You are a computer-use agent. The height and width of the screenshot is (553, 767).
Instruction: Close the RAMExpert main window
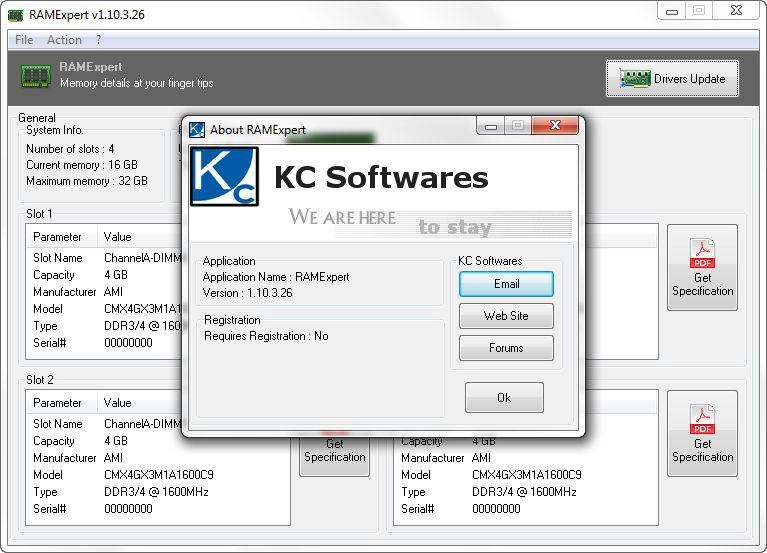tap(736, 10)
